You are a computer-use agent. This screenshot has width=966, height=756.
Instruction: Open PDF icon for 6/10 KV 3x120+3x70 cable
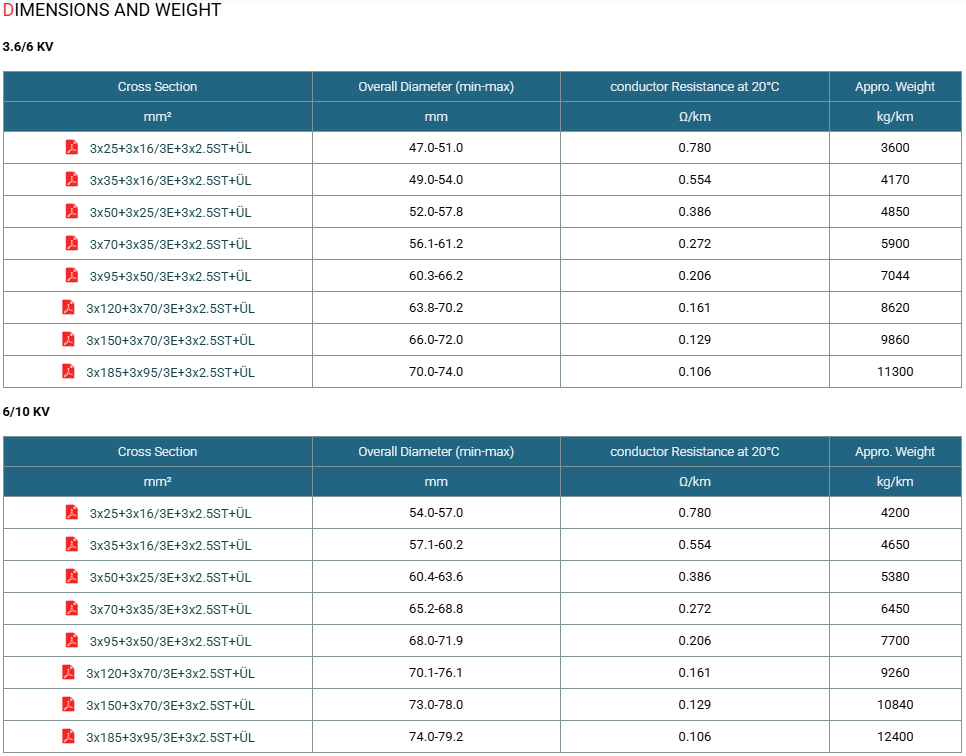click(x=68, y=672)
